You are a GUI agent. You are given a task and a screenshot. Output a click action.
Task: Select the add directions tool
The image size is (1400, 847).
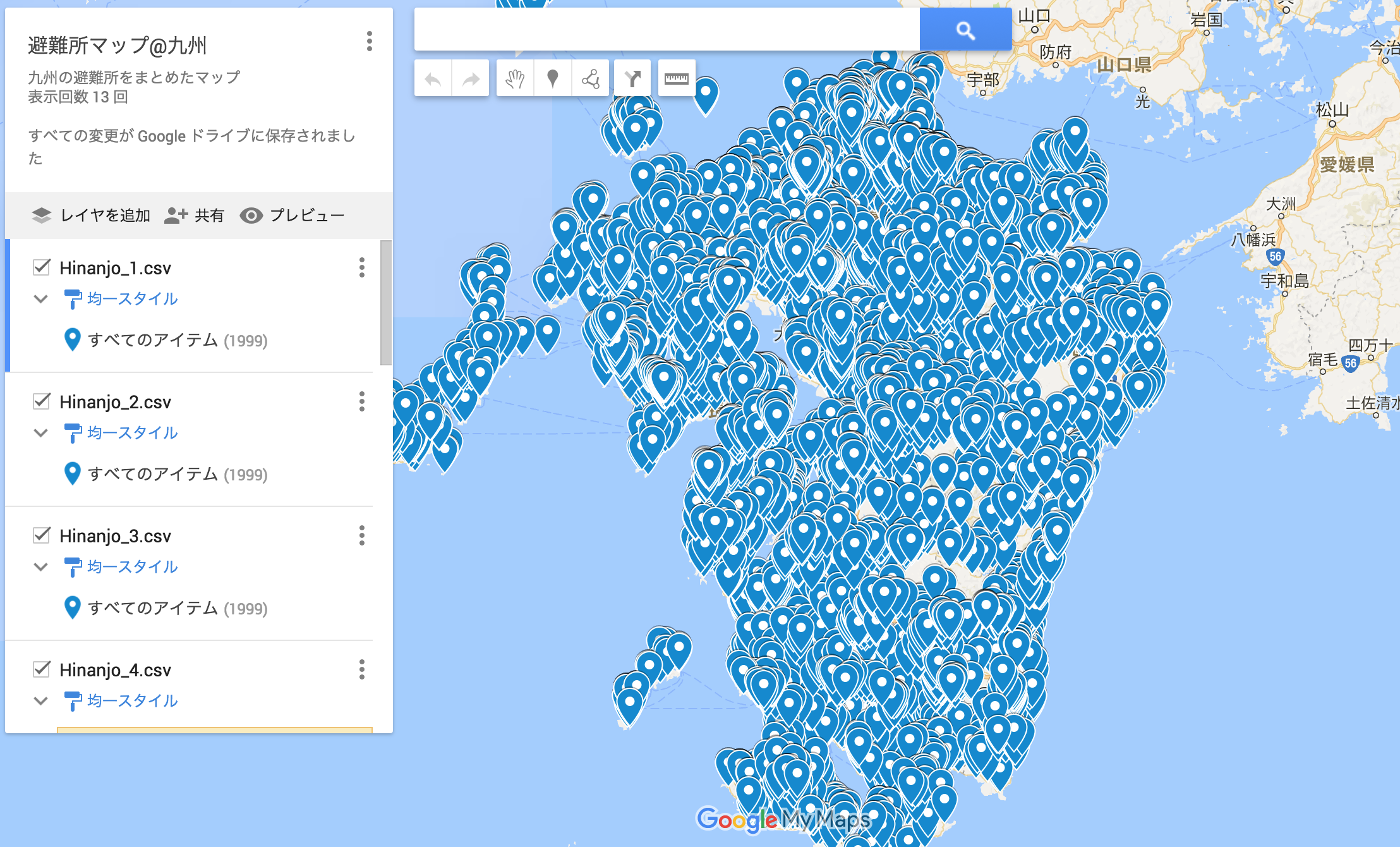click(632, 79)
